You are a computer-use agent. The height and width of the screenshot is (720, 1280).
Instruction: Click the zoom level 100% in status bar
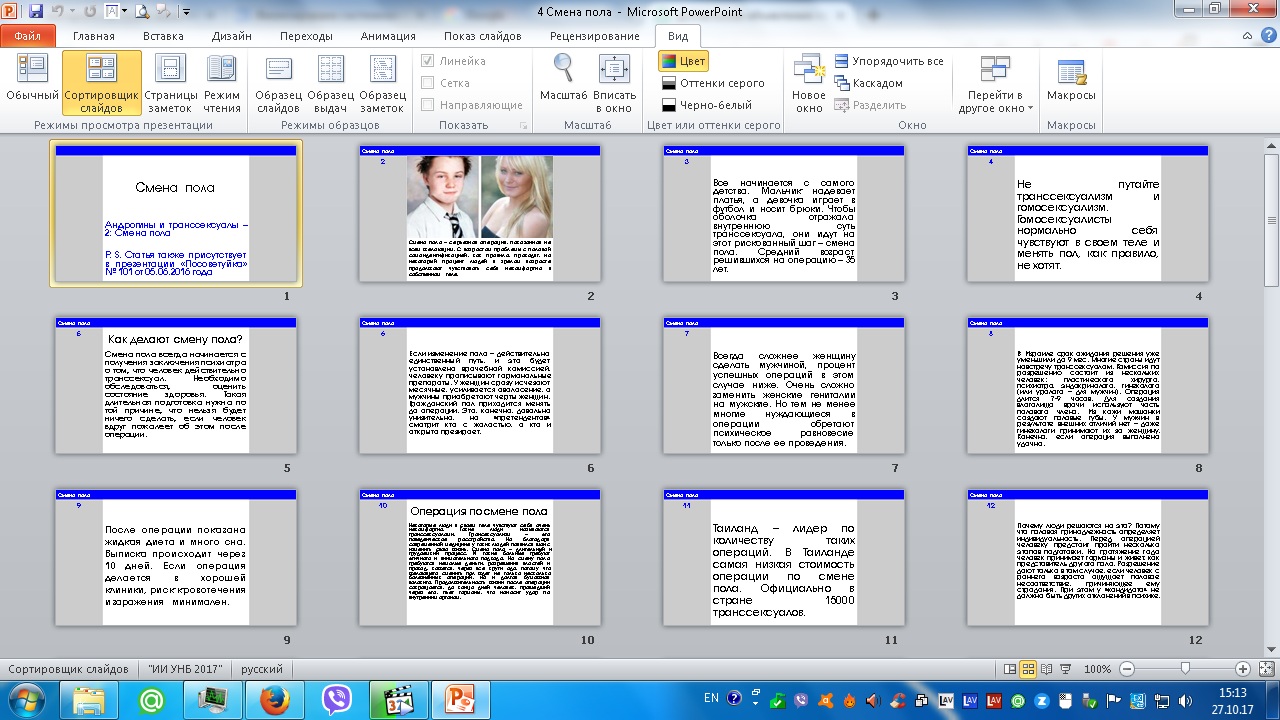click(1097, 669)
